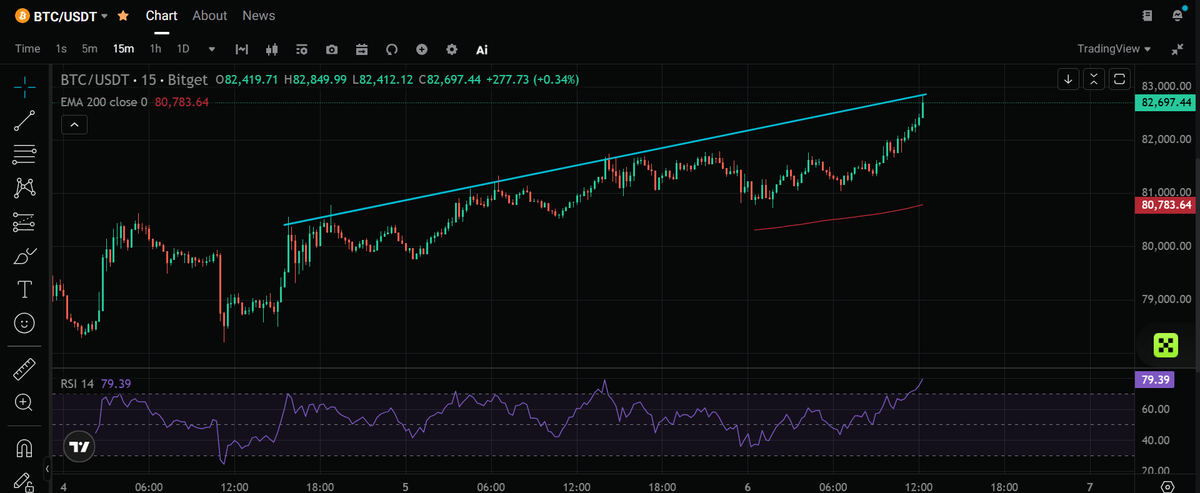The height and width of the screenshot is (493, 1200).
Task: Select the 5m timeframe
Action: point(90,49)
